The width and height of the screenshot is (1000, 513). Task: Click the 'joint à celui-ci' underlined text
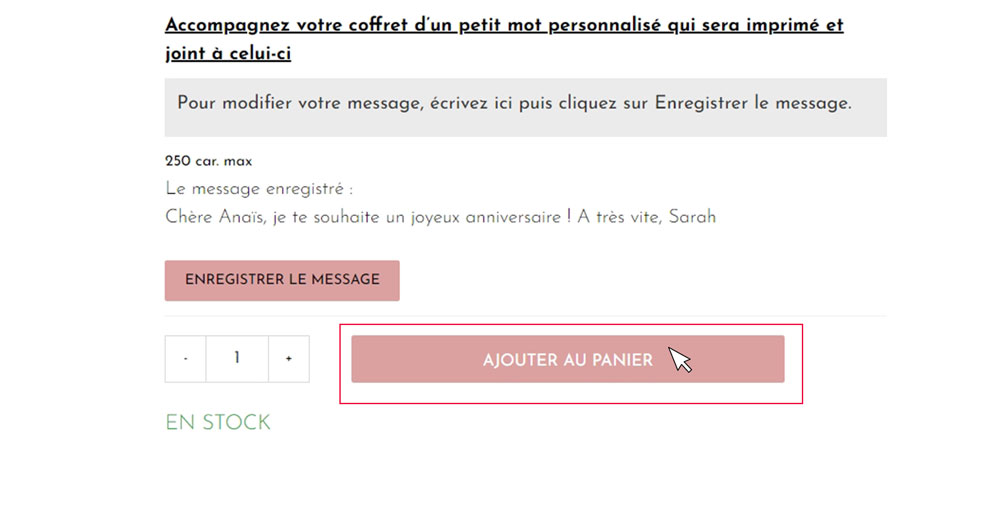[x=228, y=54]
